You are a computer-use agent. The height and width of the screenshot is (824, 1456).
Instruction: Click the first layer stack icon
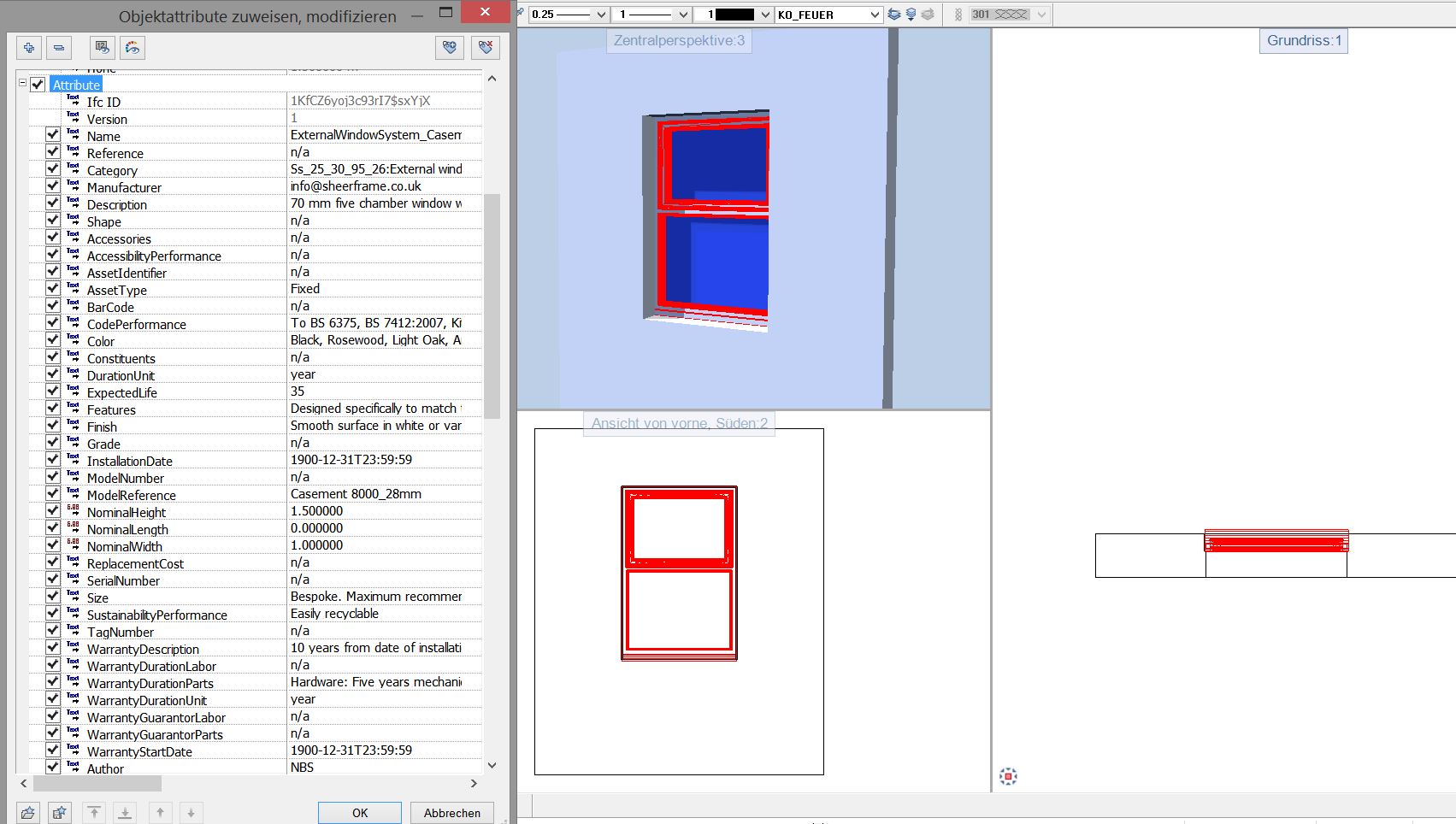(x=894, y=15)
